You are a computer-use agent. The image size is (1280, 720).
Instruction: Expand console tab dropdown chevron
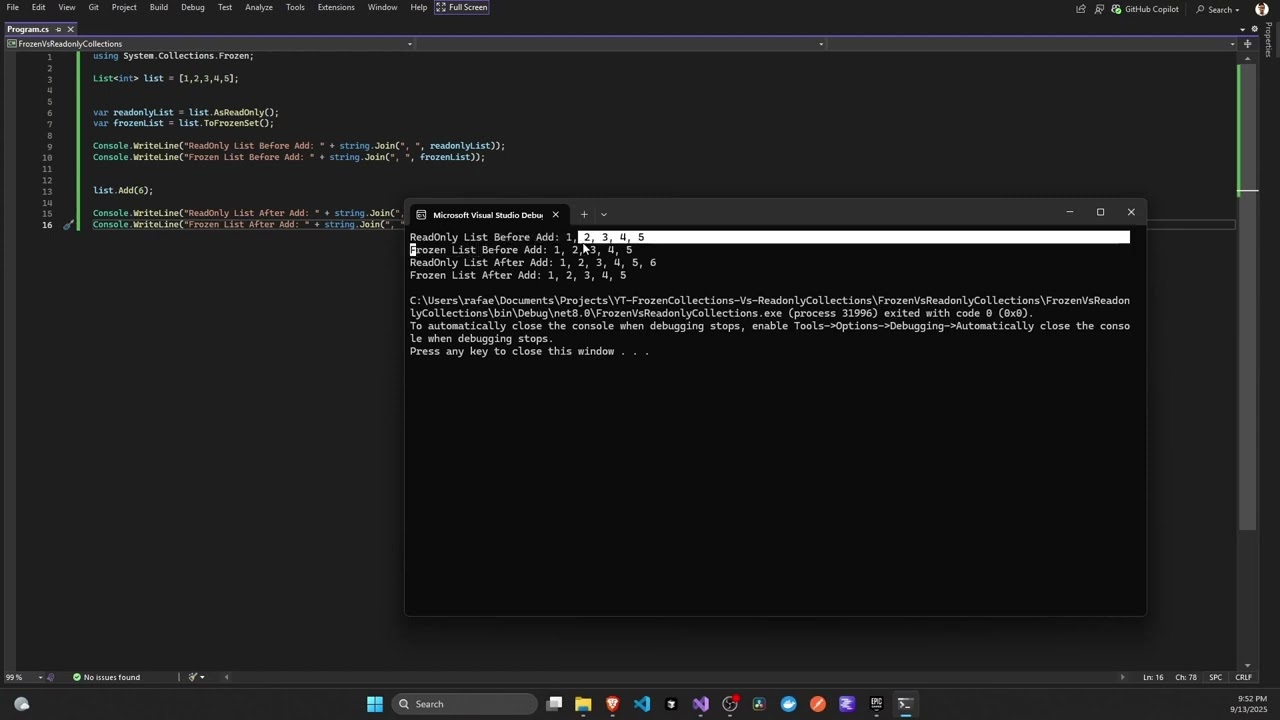[x=603, y=214]
